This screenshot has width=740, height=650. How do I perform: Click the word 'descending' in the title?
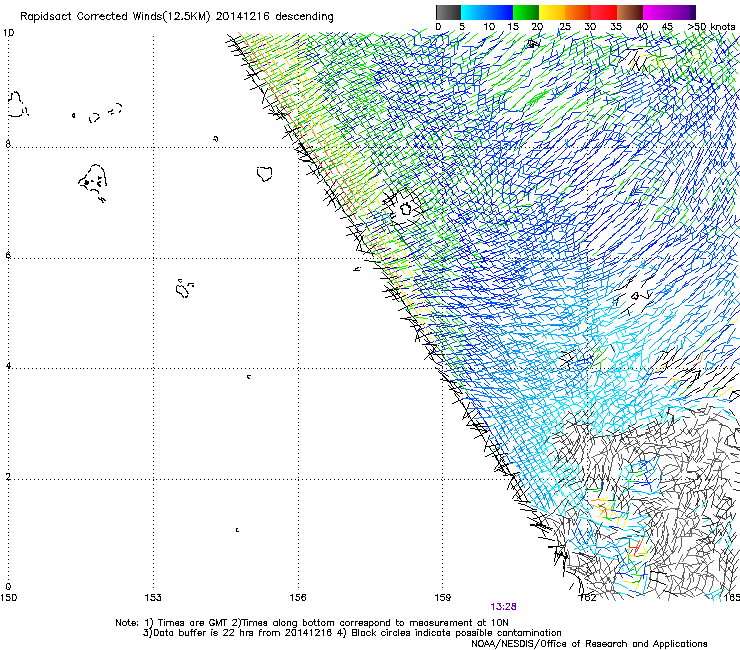pyautogui.click(x=304, y=17)
